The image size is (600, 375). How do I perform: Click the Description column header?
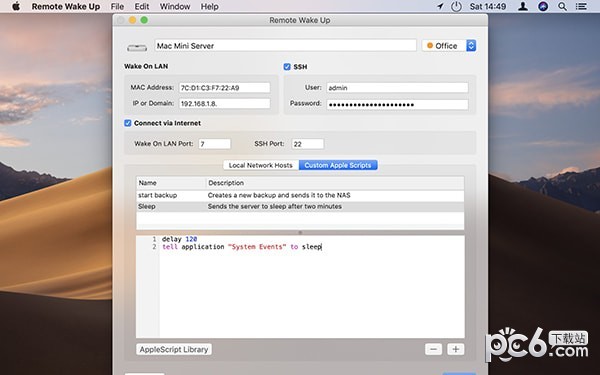point(335,183)
